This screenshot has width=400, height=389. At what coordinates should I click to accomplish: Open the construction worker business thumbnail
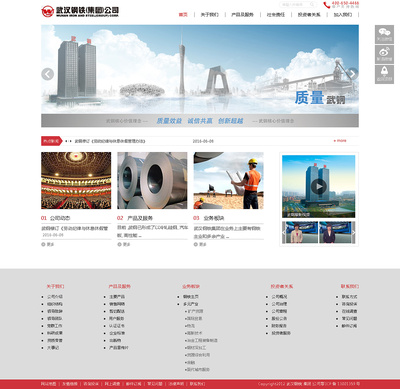coord(228,180)
